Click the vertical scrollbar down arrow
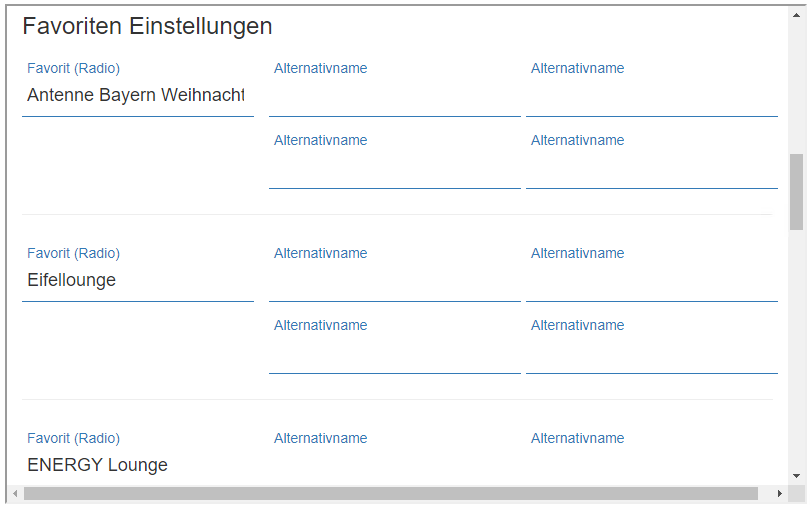The height and width of the screenshot is (510, 810). coord(796,476)
